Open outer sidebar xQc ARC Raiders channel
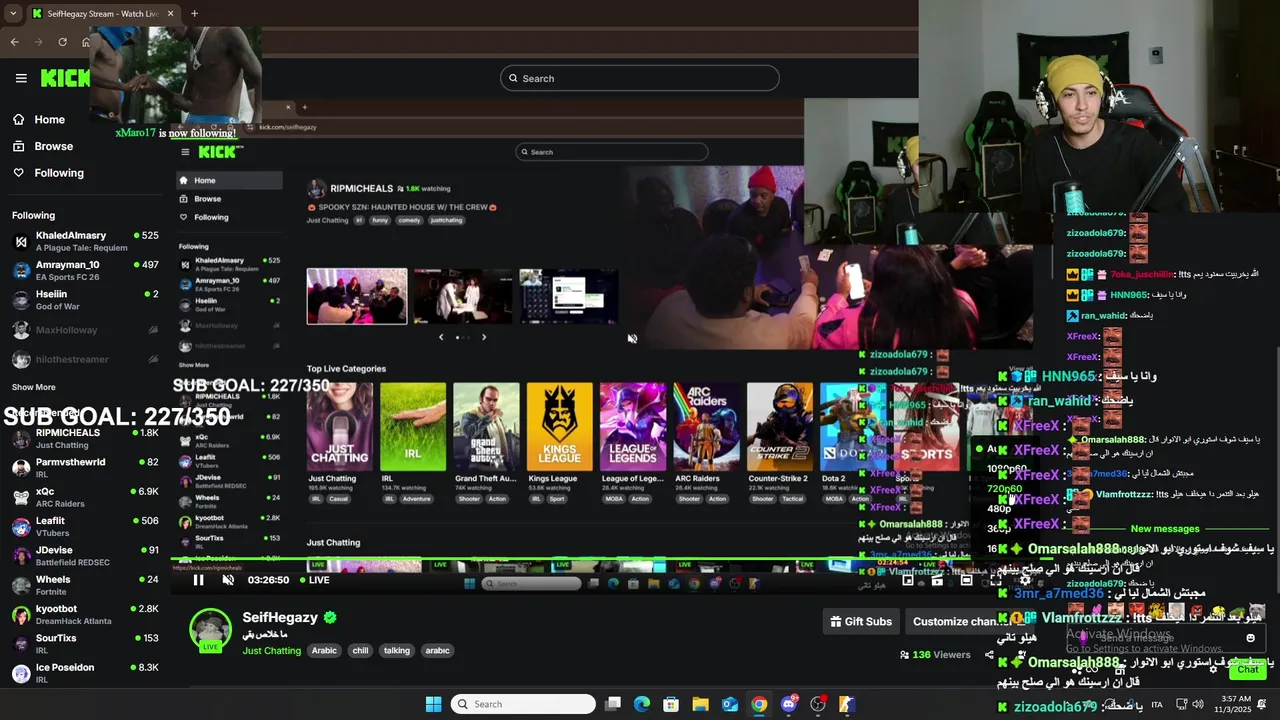 click(85, 497)
